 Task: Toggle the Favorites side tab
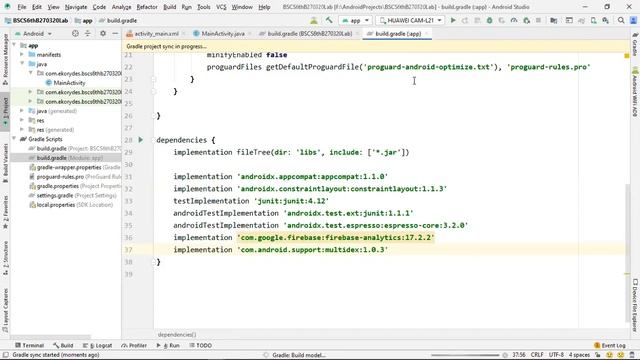pos(5,212)
